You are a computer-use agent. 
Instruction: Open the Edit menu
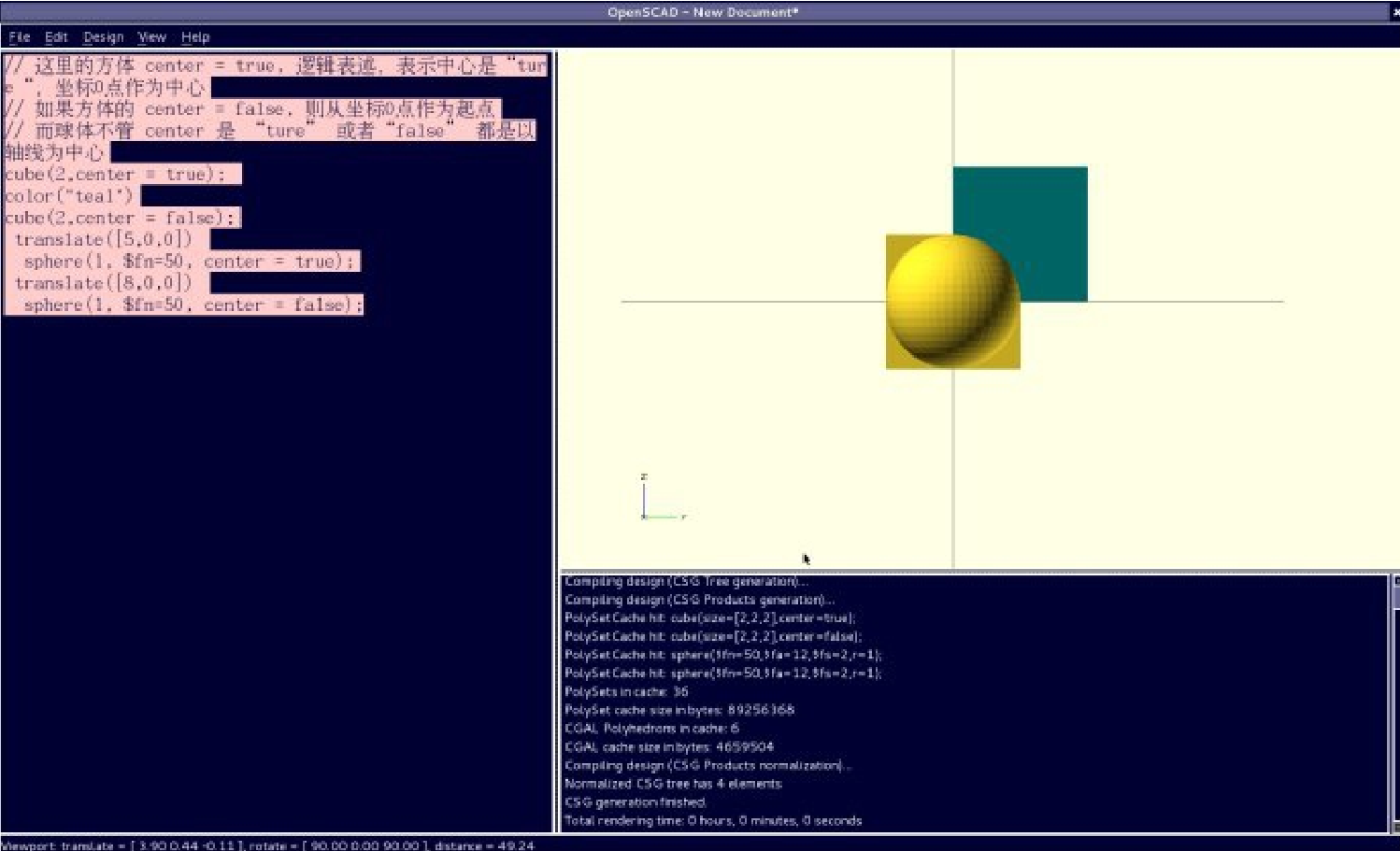(x=56, y=37)
